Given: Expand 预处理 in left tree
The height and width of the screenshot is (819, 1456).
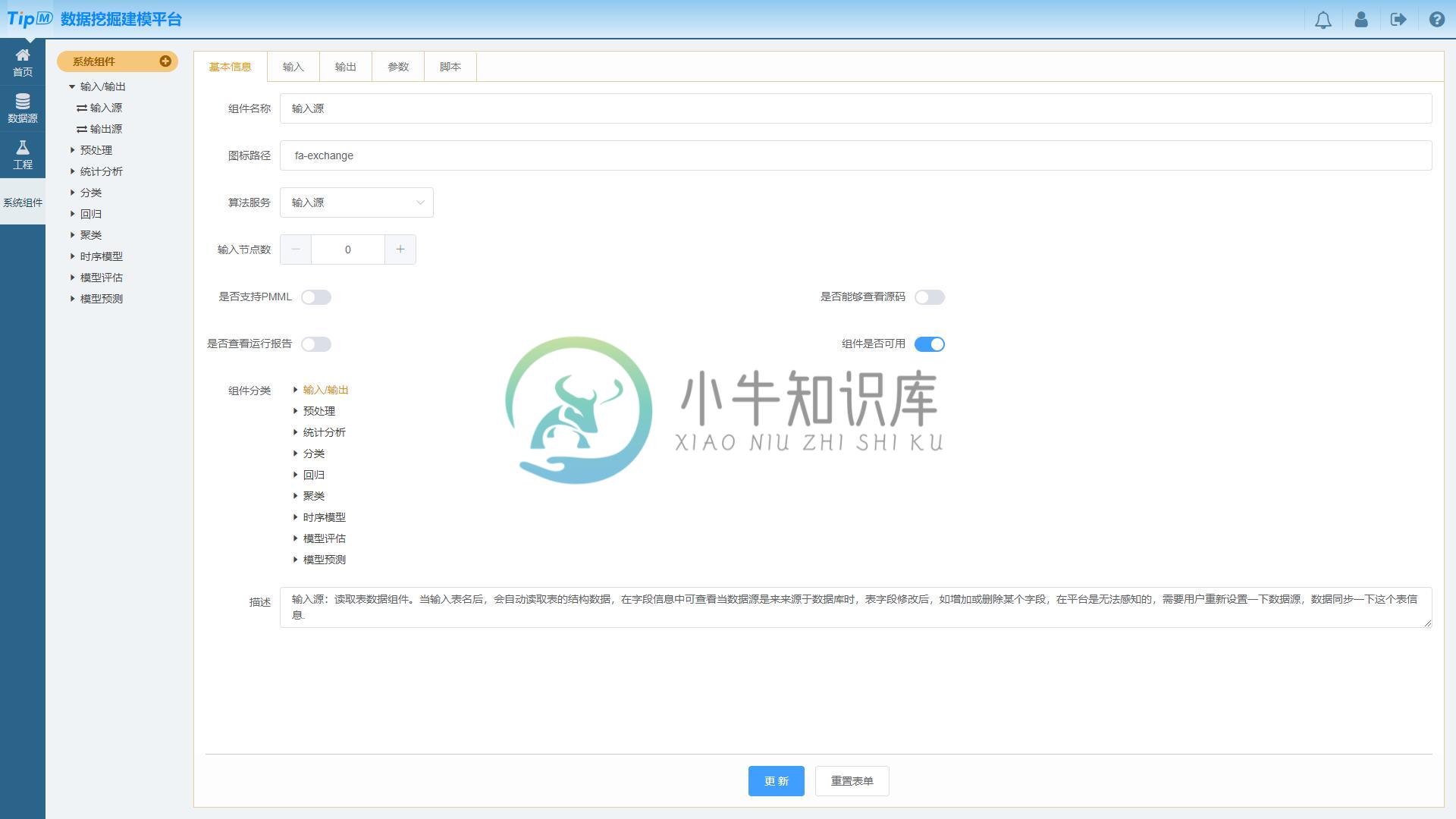Looking at the screenshot, I should tap(73, 150).
